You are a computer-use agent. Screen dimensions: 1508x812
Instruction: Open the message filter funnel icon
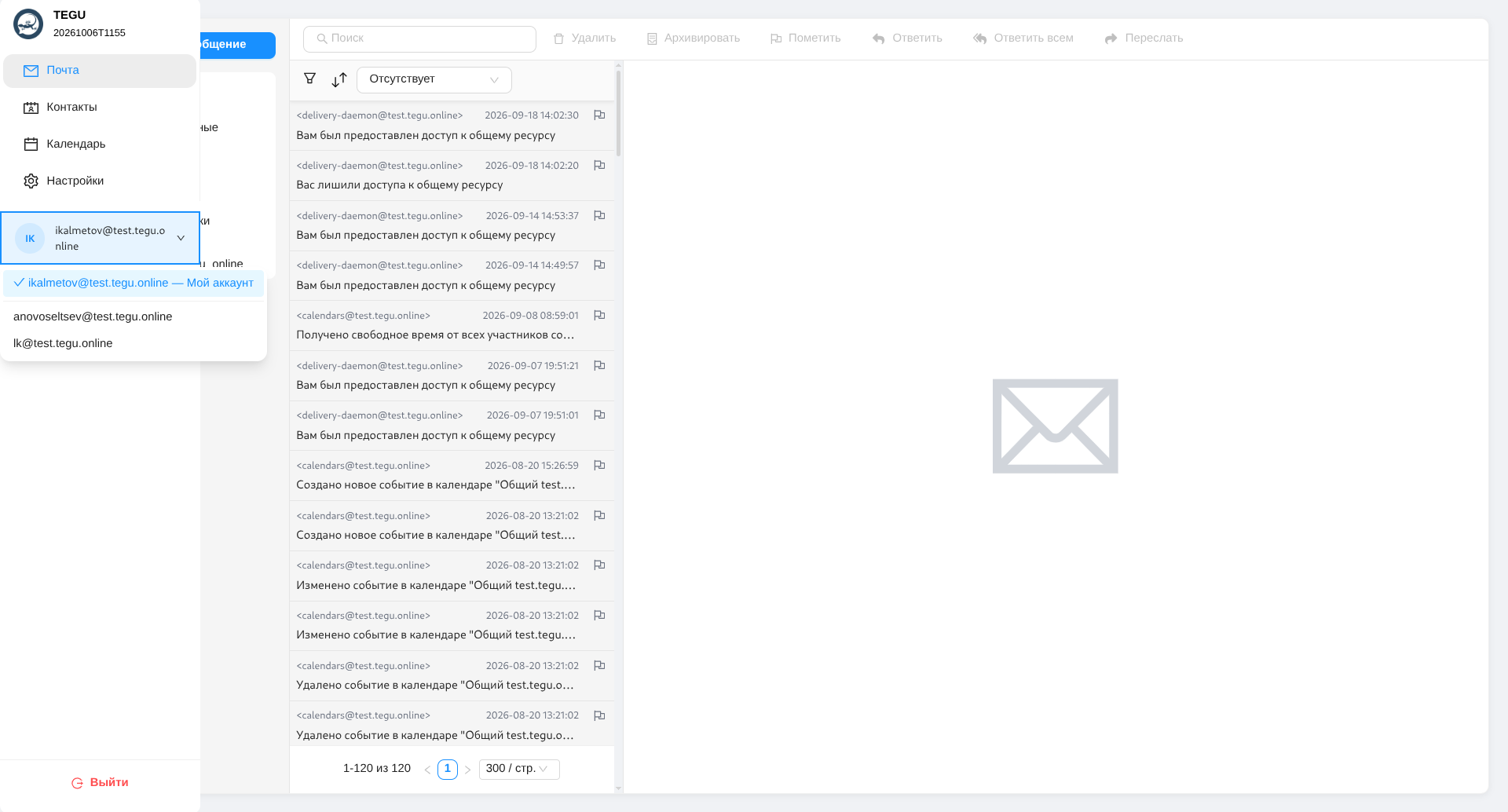pyautogui.click(x=310, y=79)
